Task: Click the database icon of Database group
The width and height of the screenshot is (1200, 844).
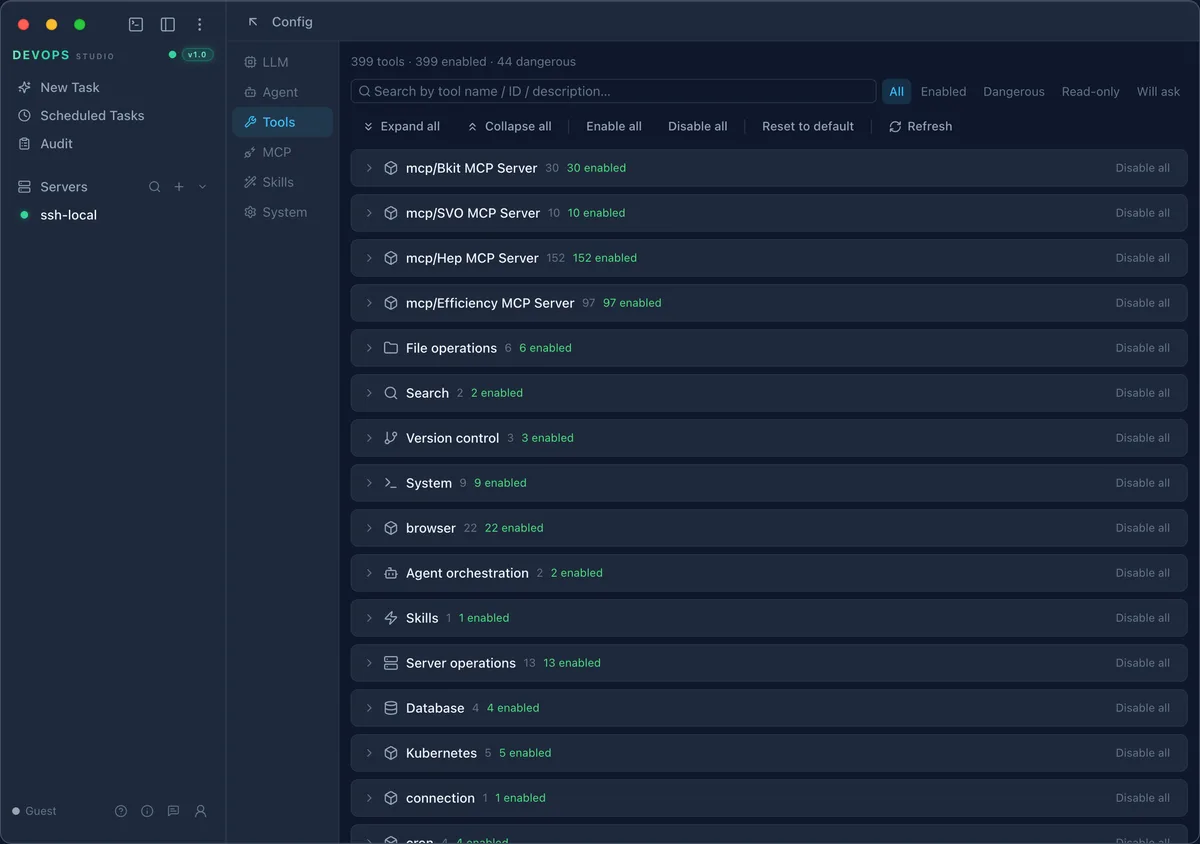Action: [x=391, y=708]
